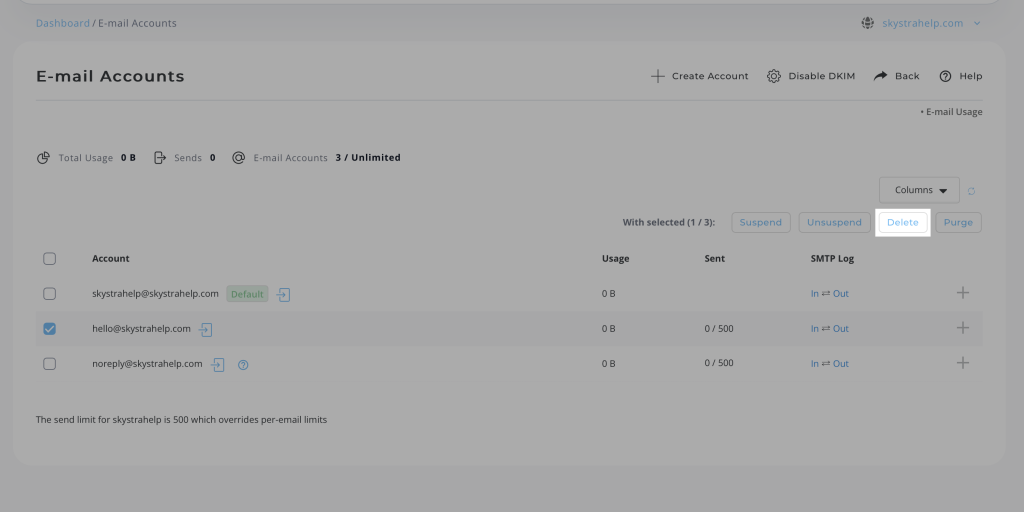Delete the selected email account
Viewport: 1024px width, 512px height.
[902, 222]
